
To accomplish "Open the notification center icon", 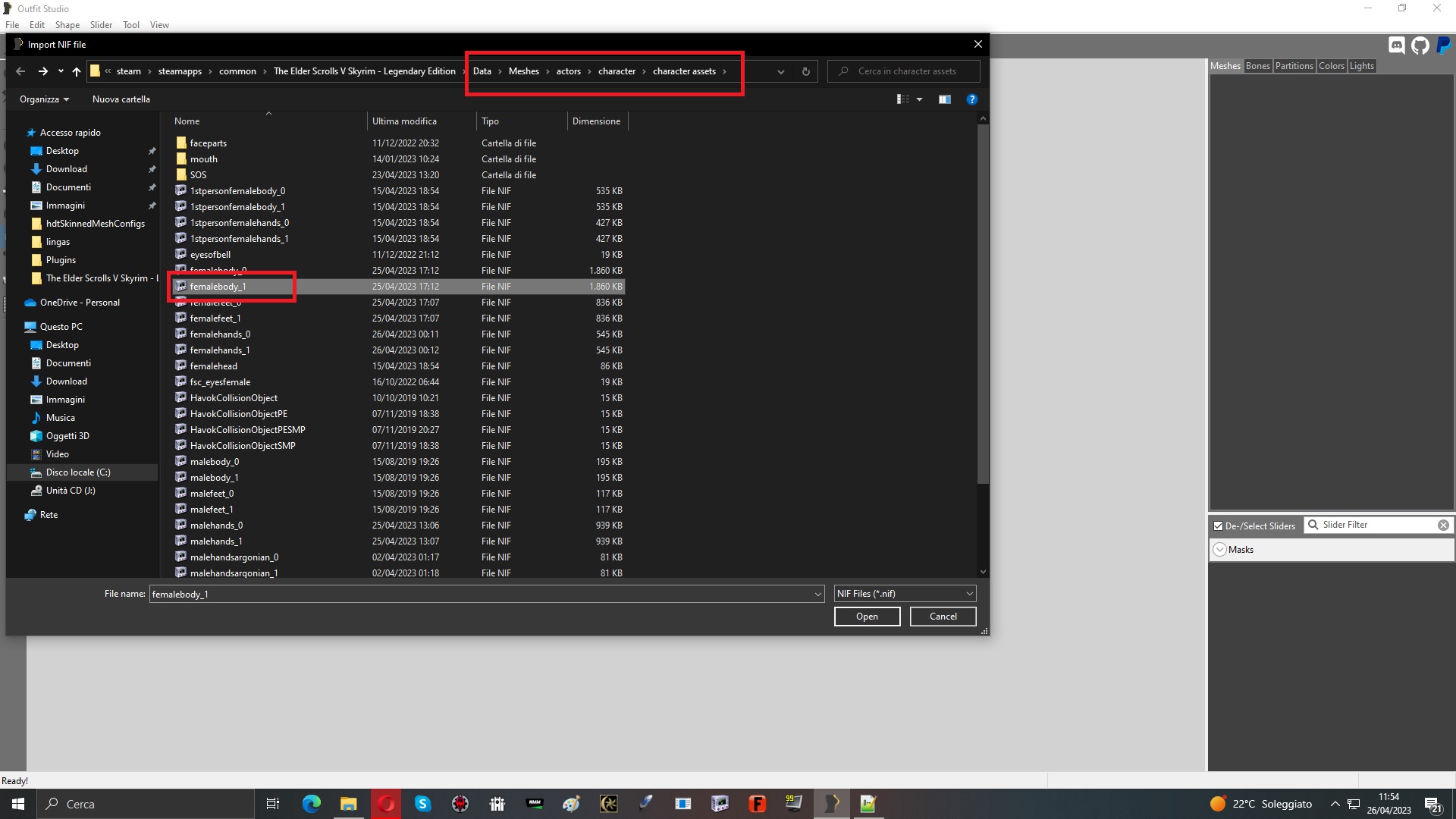I will click(x=1432, y=804).
